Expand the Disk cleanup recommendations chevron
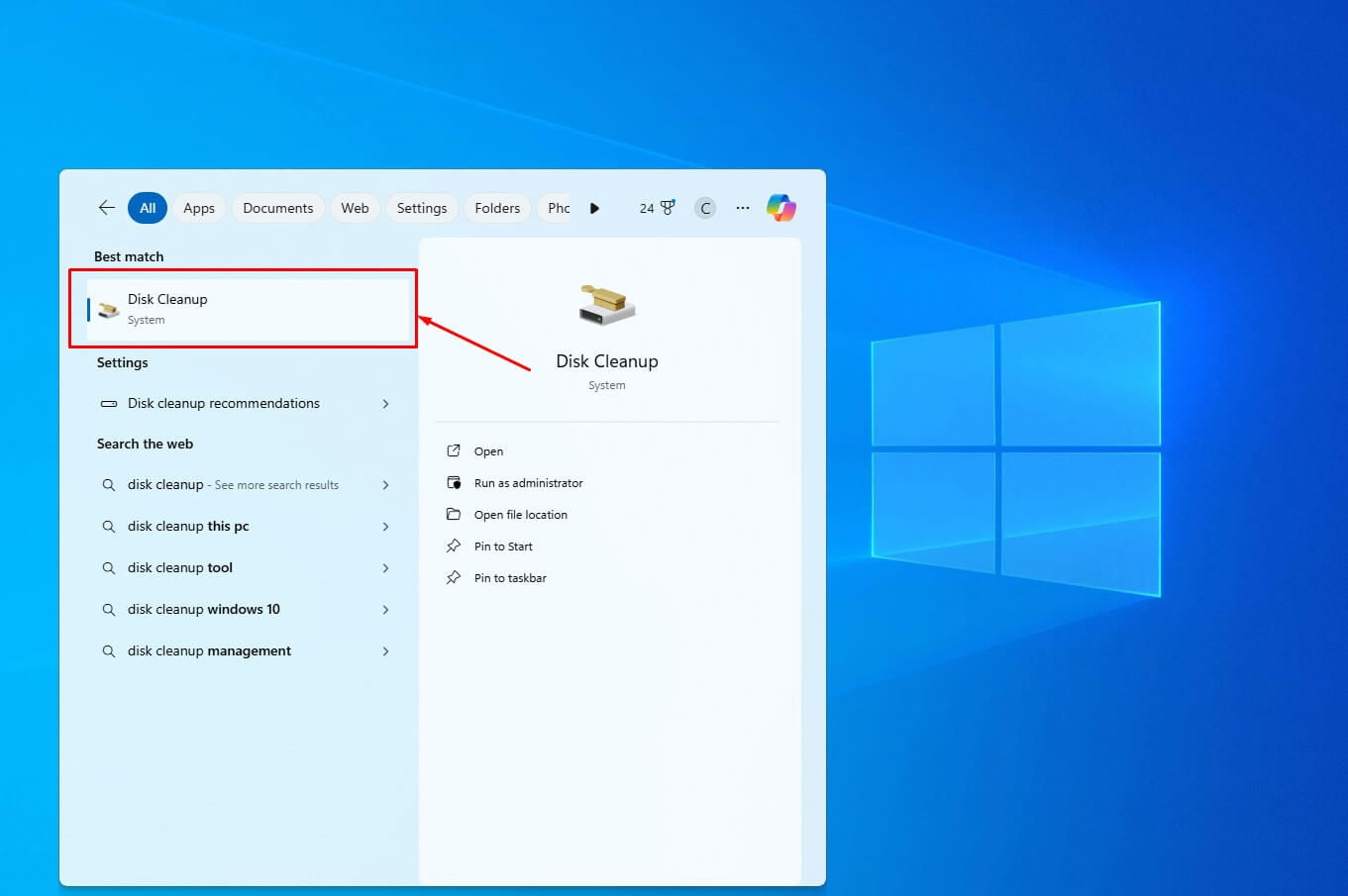 point(386,403)
